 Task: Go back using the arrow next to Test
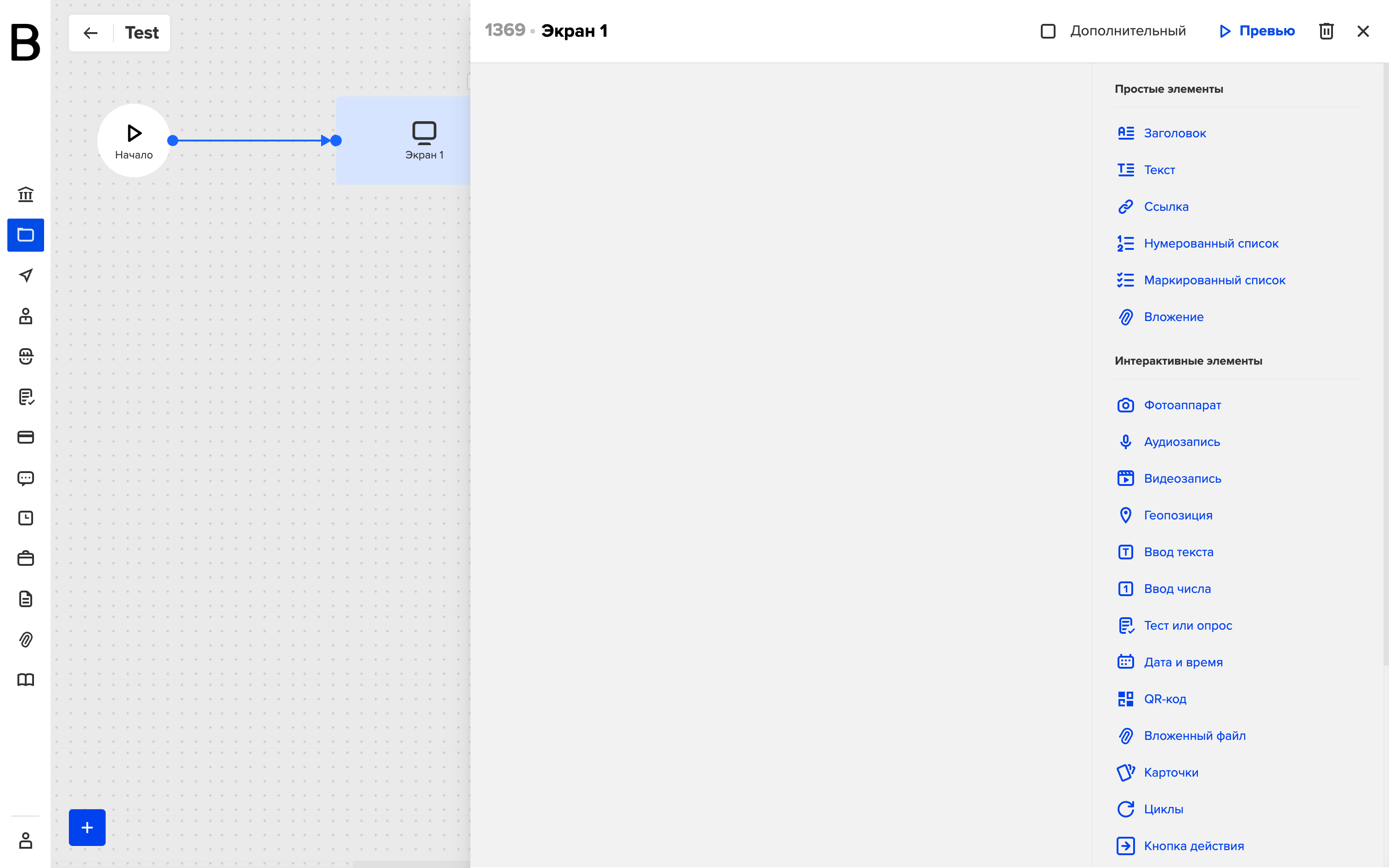[90, 33]
